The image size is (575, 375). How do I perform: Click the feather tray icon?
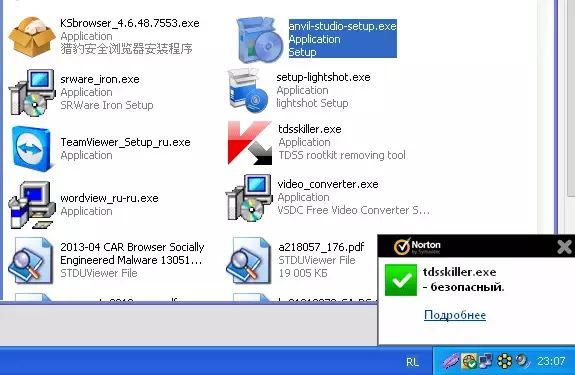(x=451, y=361)
